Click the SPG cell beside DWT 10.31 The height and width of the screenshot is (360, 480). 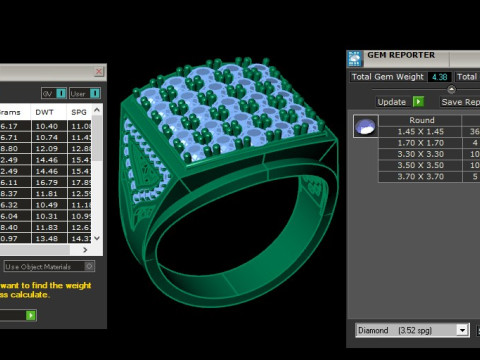coord(79,216)
